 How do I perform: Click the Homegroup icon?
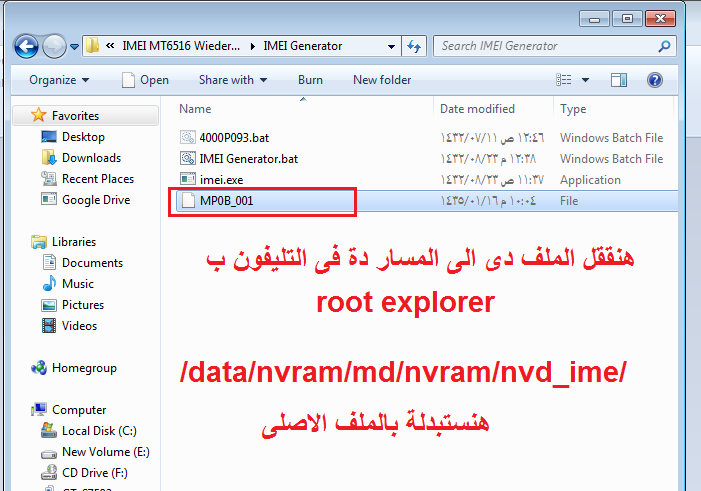pyautogui.click(x=39, y=368)
